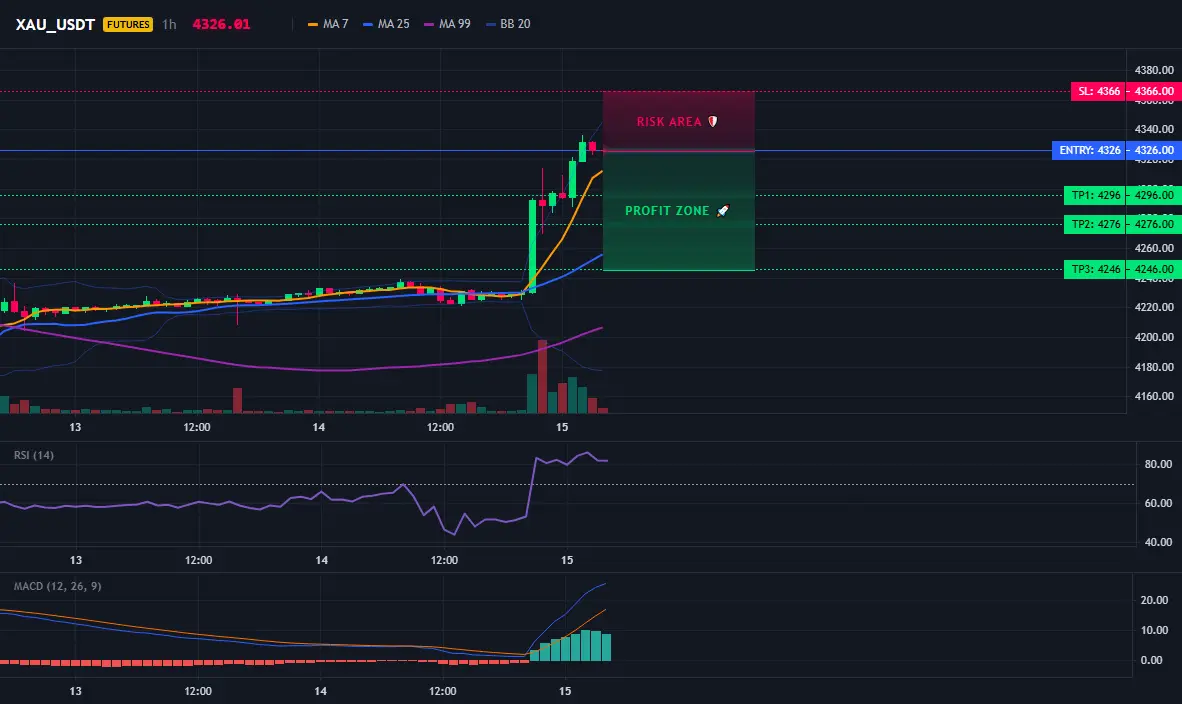Click 60.00 on the RSI axis
1182x704 pixels.
pos(1158,503)
